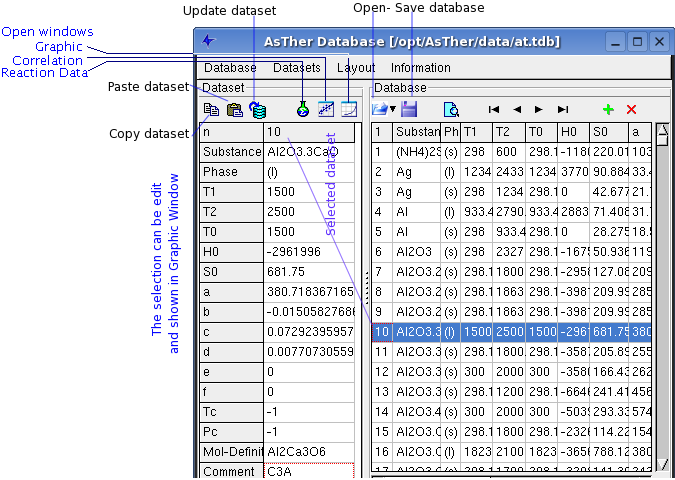
Task: Open the Graphic window icon
Action: coord(348,109)
